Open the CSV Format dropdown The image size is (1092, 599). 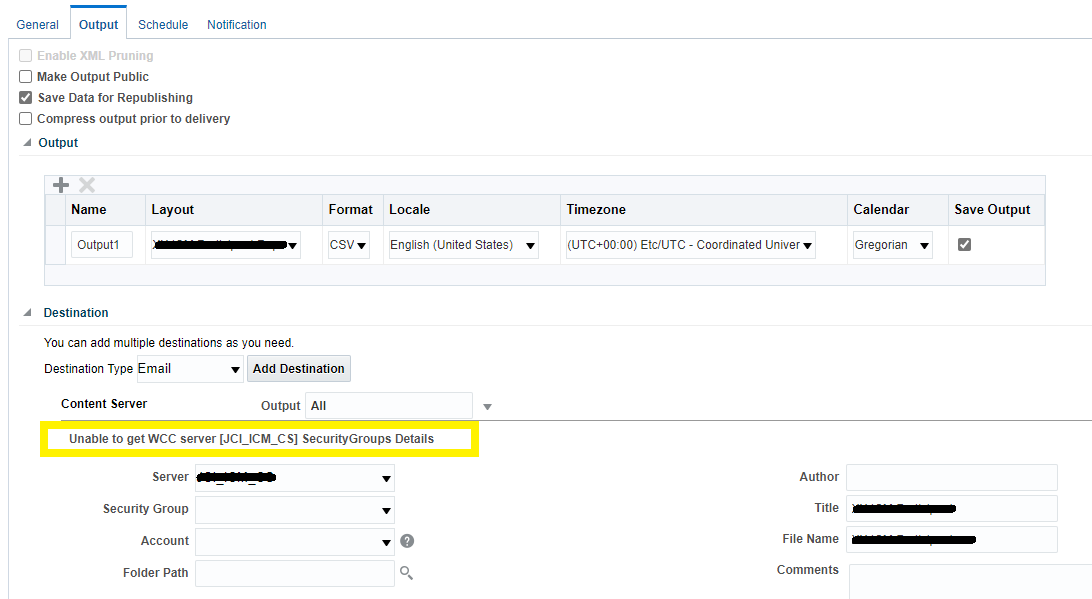click(x=348, y=245)
